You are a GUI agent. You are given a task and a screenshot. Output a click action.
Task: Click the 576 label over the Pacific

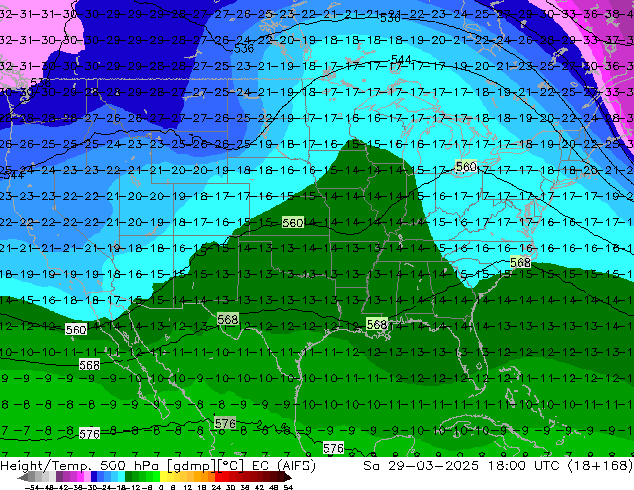coord(89,434)
